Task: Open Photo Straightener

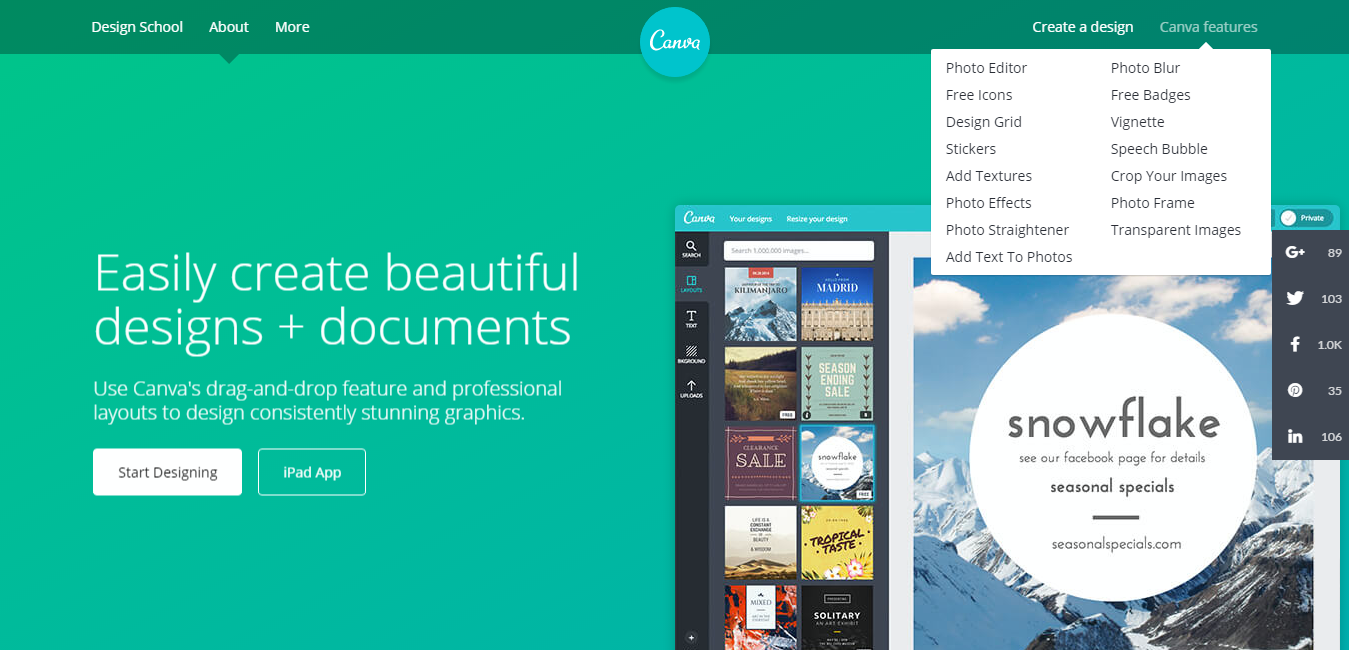Action: 1008,230
